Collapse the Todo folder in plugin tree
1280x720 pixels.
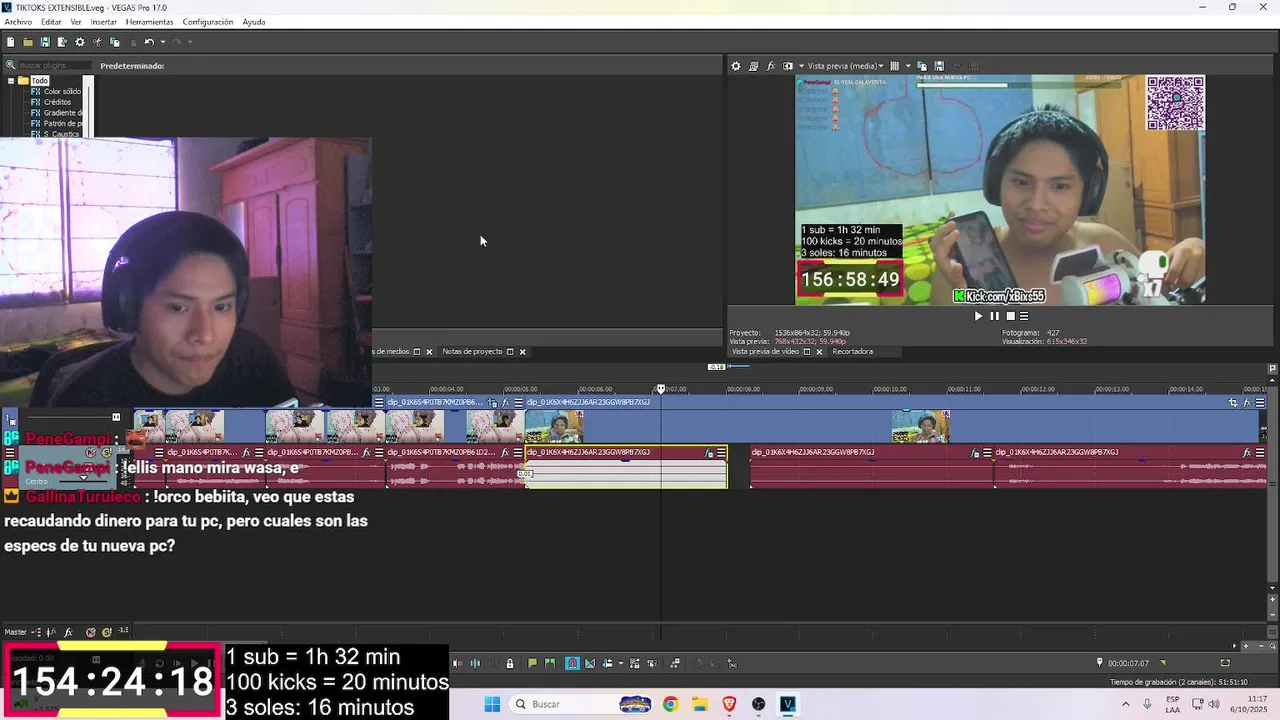tap(11, 81)
